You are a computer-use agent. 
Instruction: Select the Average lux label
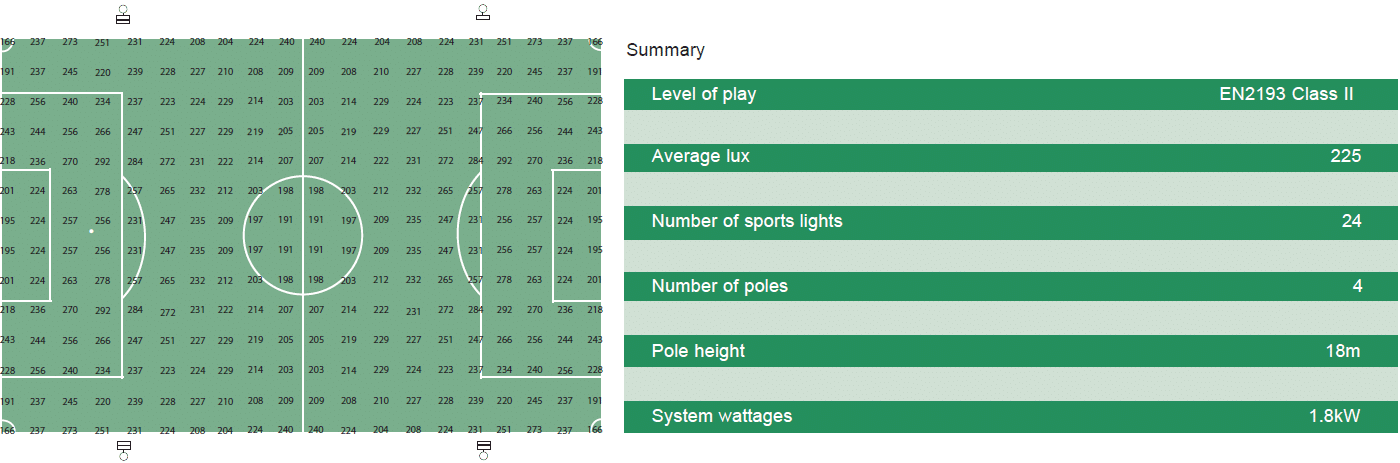(x=700, y=157)
